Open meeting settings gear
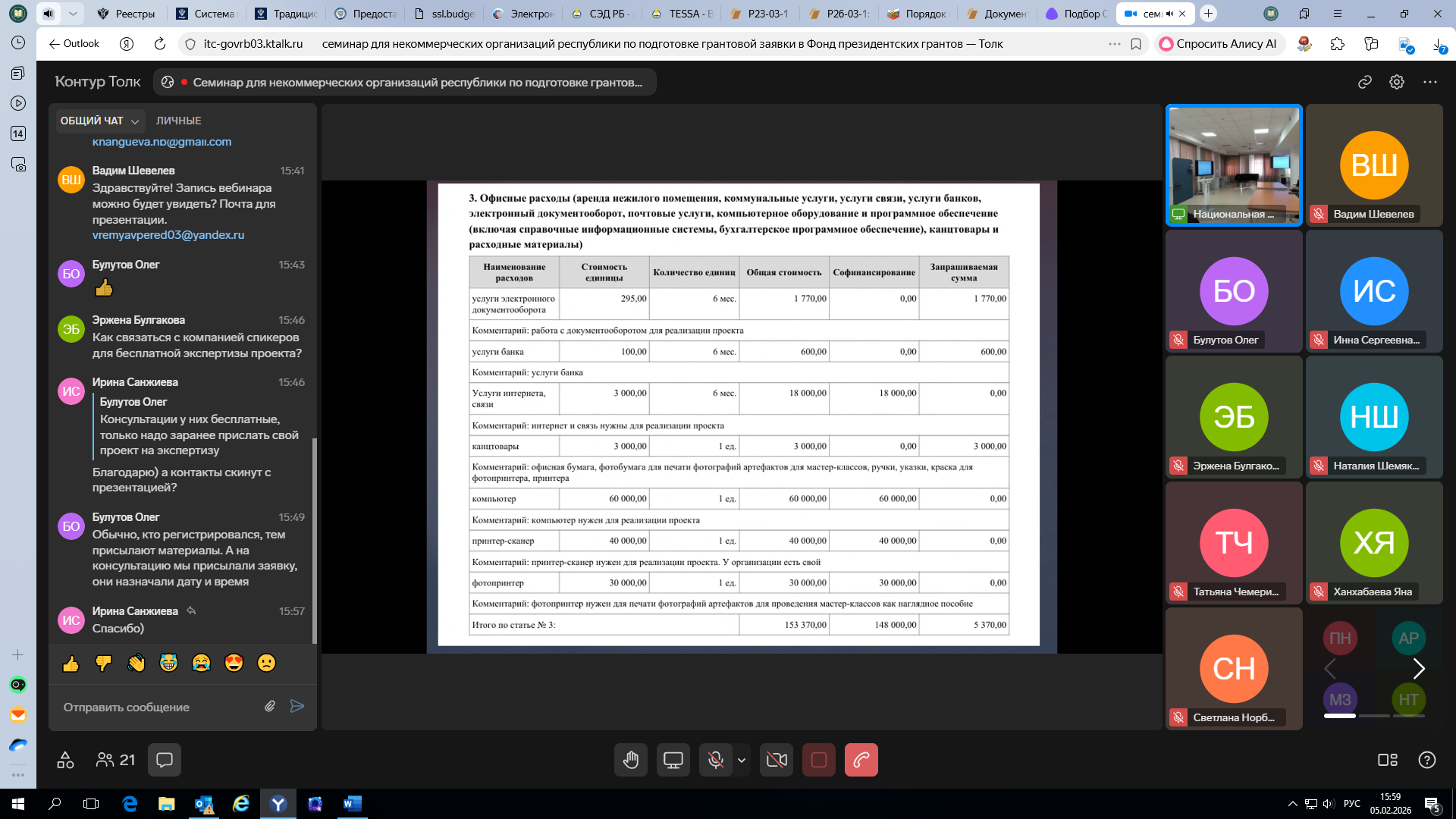This screenshot has height=819, width=1456. tap(1397, 82)
